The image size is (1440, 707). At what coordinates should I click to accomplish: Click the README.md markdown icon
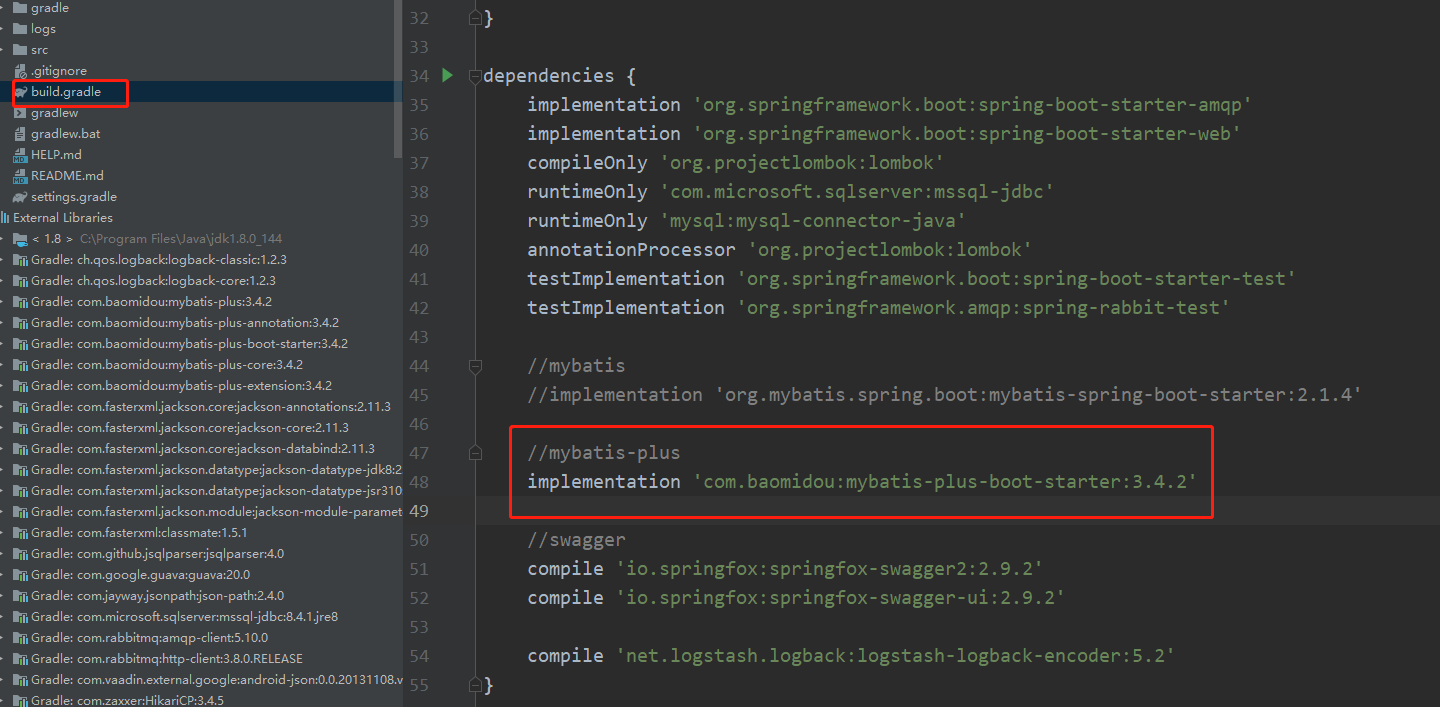point(20,176)
